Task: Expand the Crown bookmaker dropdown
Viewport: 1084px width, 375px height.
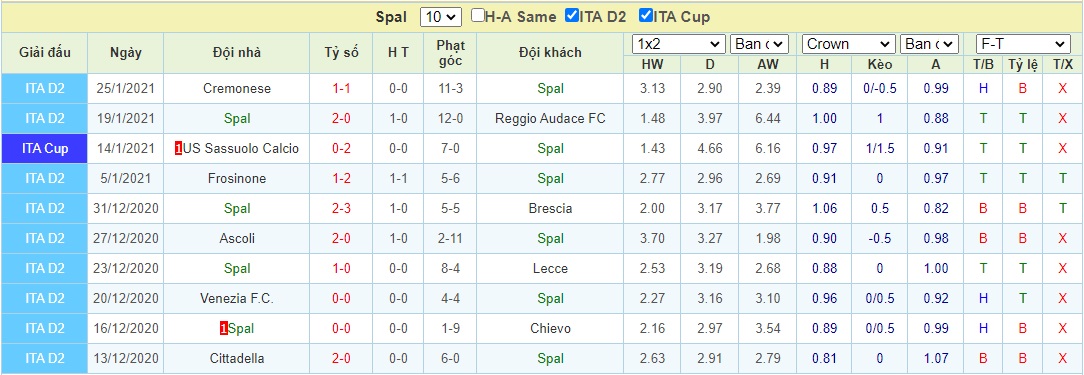Action: 848,44
